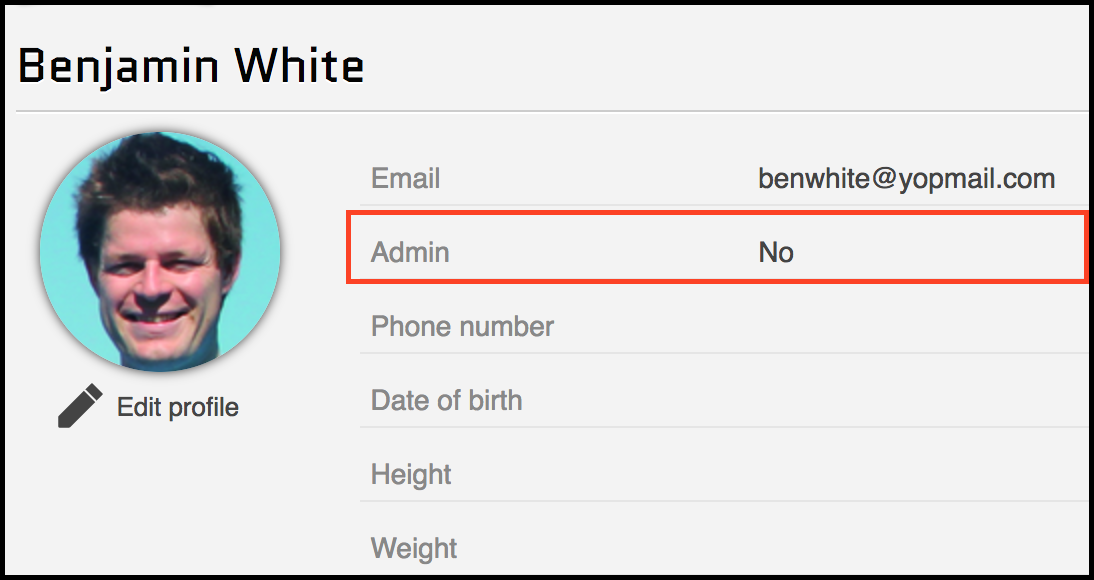This screenshot has width=1094, height=580.
Task: Click the empty Date of birth value area
Action: [x=900, y=401]
